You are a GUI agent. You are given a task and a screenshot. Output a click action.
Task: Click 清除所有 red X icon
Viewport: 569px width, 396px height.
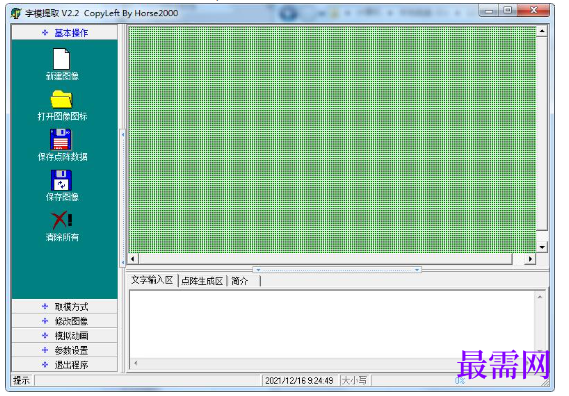click(62, 220)
